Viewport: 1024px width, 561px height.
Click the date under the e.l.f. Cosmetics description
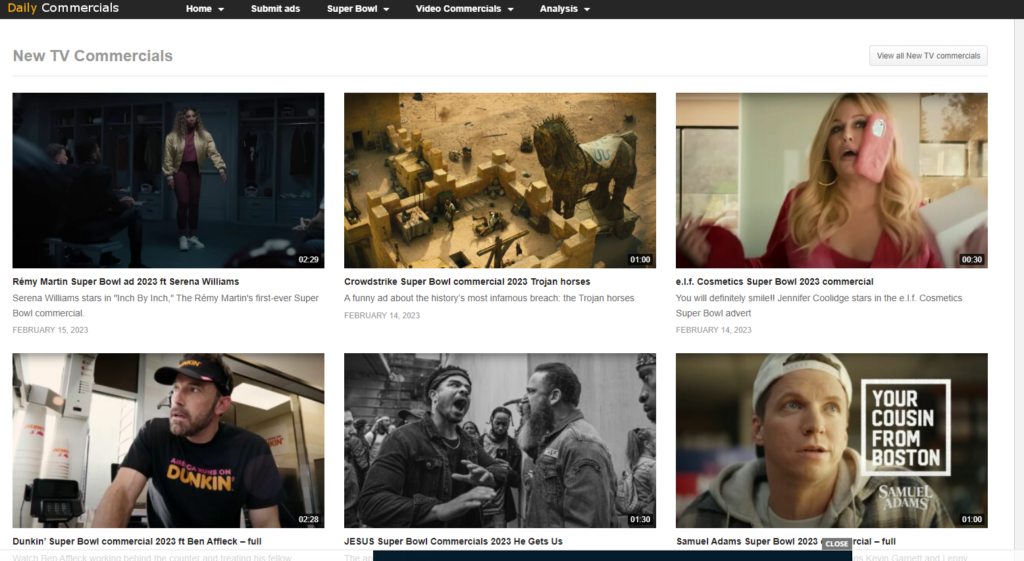click(714, 330)
